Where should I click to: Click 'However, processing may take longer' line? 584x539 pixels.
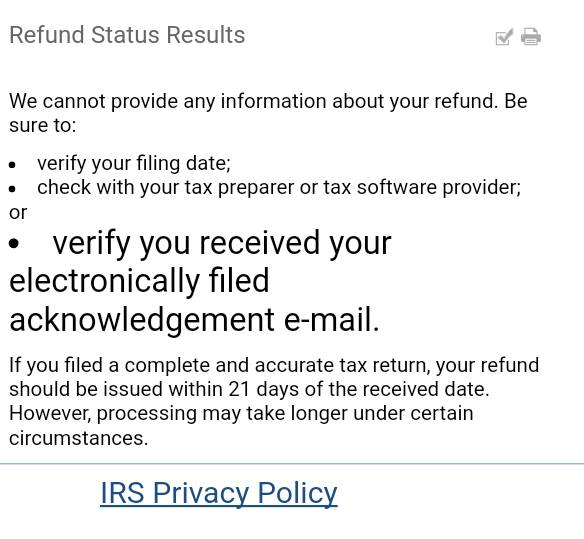pyautogui.click(x=241, y=414)
